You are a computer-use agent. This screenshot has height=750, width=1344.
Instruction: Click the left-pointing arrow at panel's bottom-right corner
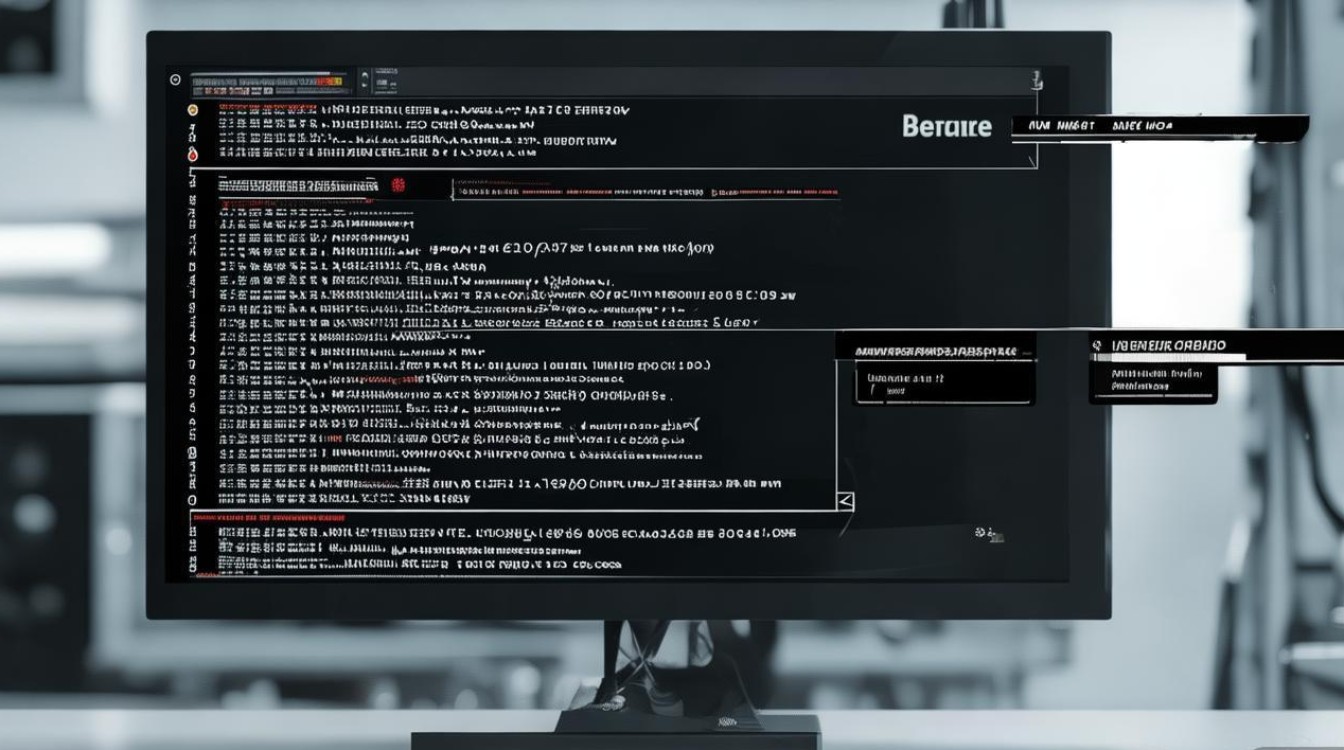coord(845,500)
